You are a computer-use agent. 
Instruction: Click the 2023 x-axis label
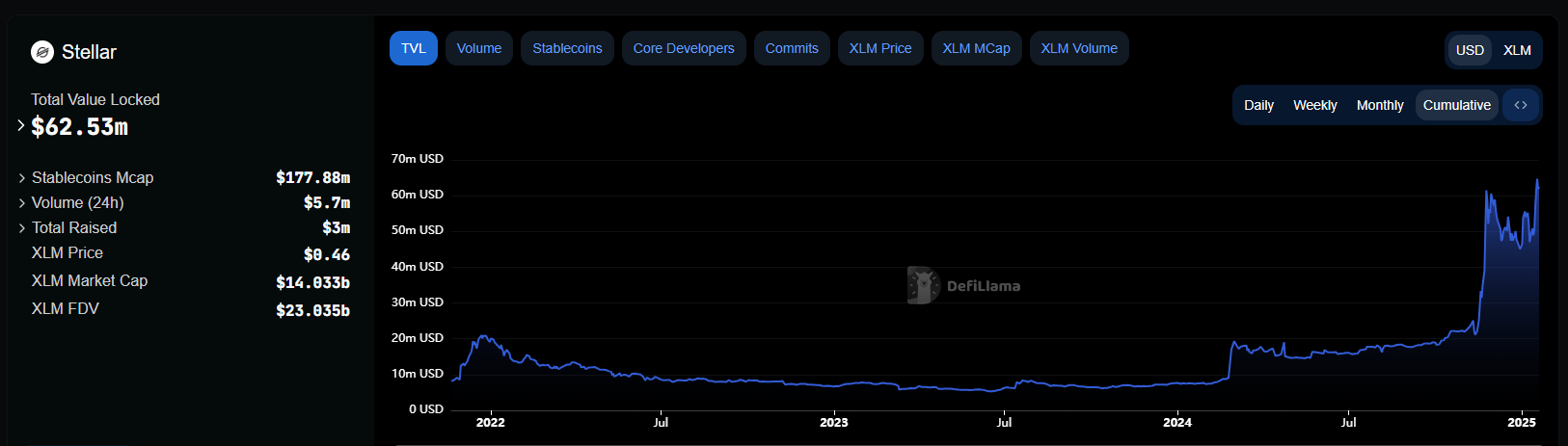click(x=834, y=422)
